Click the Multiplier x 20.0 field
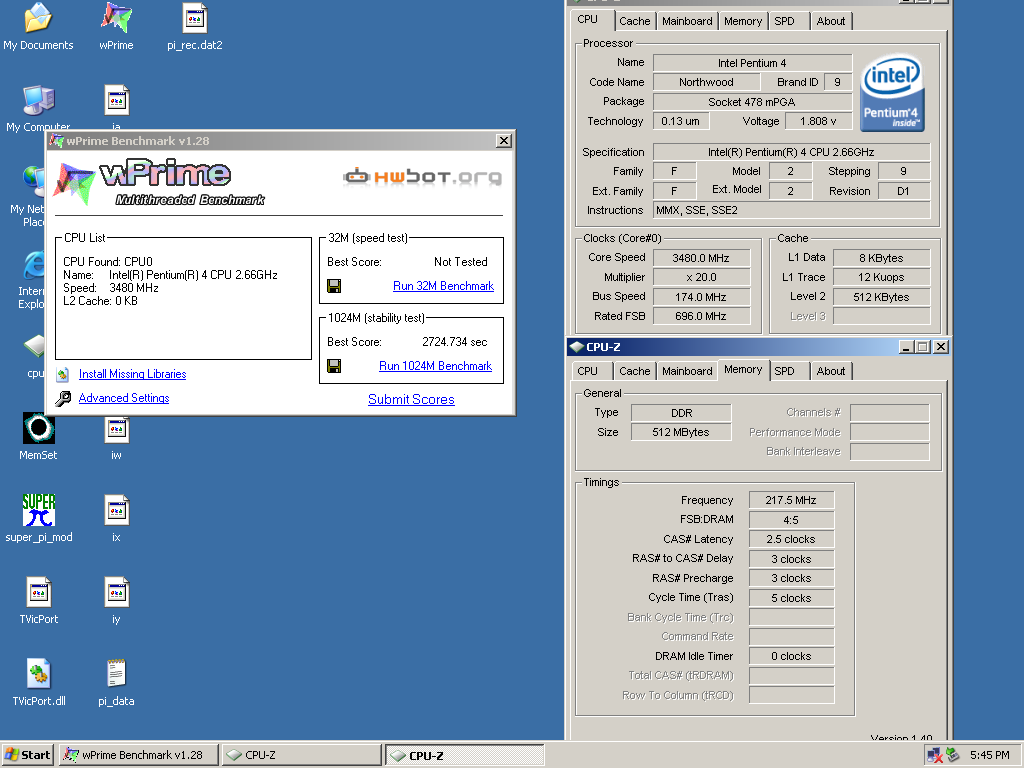Screen dimensions: 1024x768 point(701,278)
